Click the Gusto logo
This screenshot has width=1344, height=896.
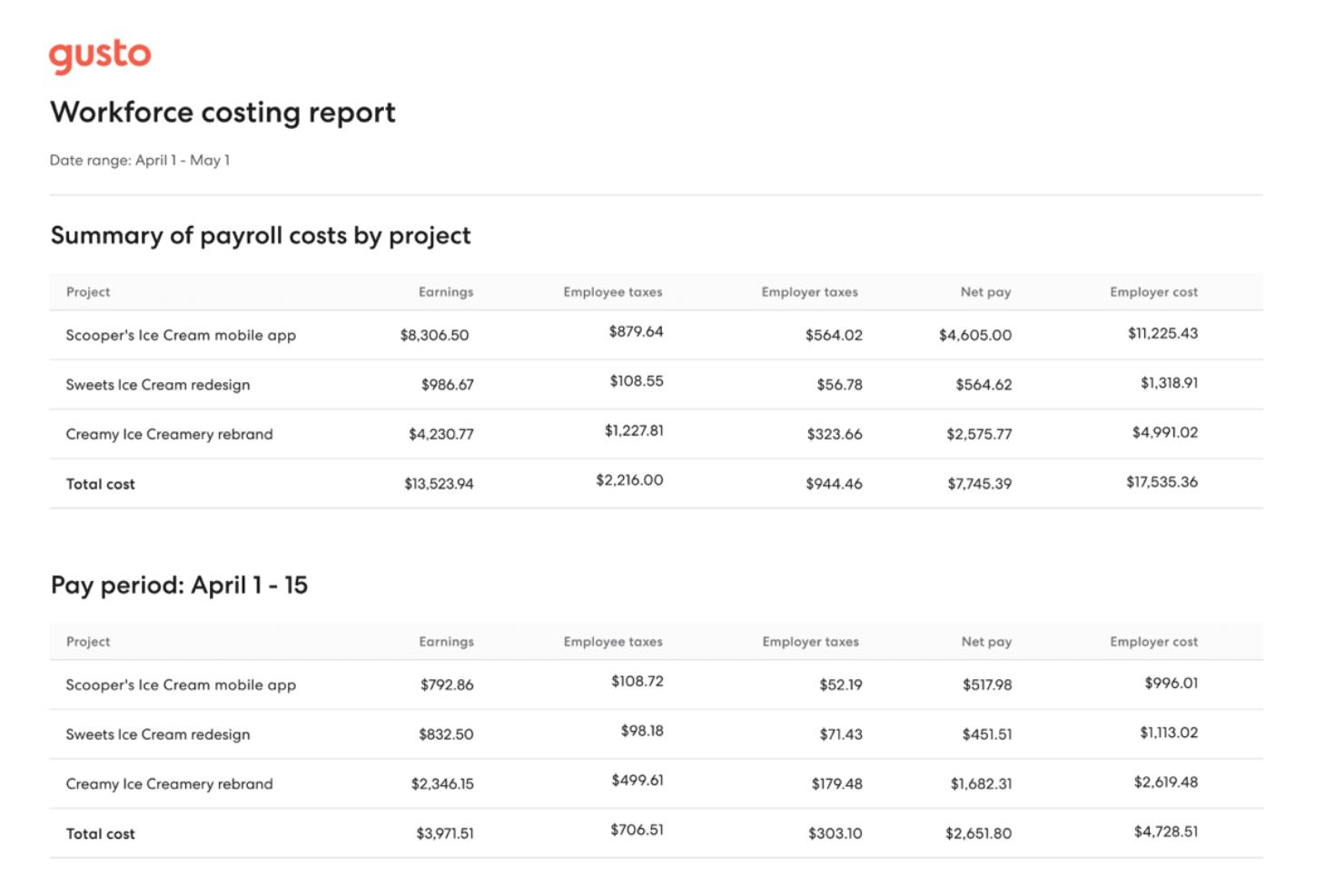click(100, 54)
